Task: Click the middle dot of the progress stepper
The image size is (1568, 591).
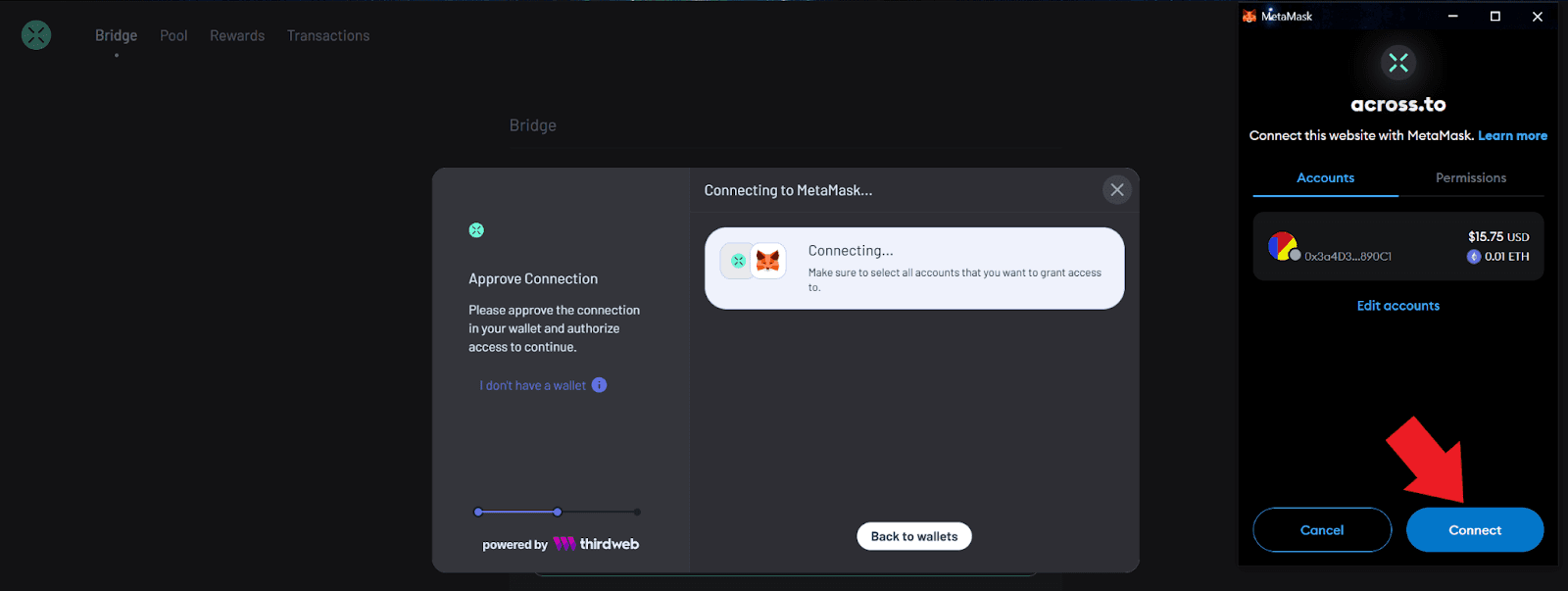Action: pos(557,512)
